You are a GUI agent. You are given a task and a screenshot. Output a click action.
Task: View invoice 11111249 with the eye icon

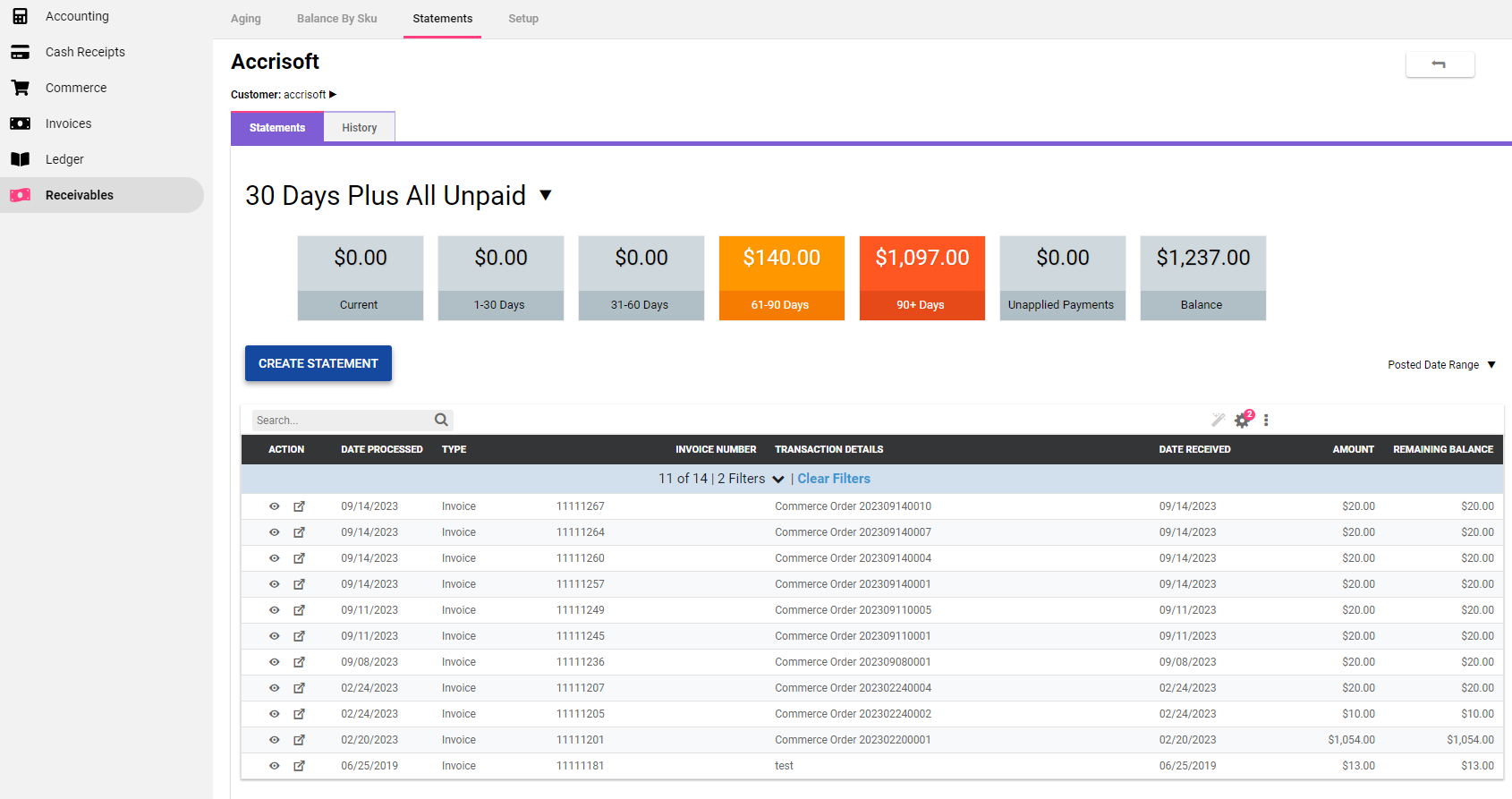275,610
